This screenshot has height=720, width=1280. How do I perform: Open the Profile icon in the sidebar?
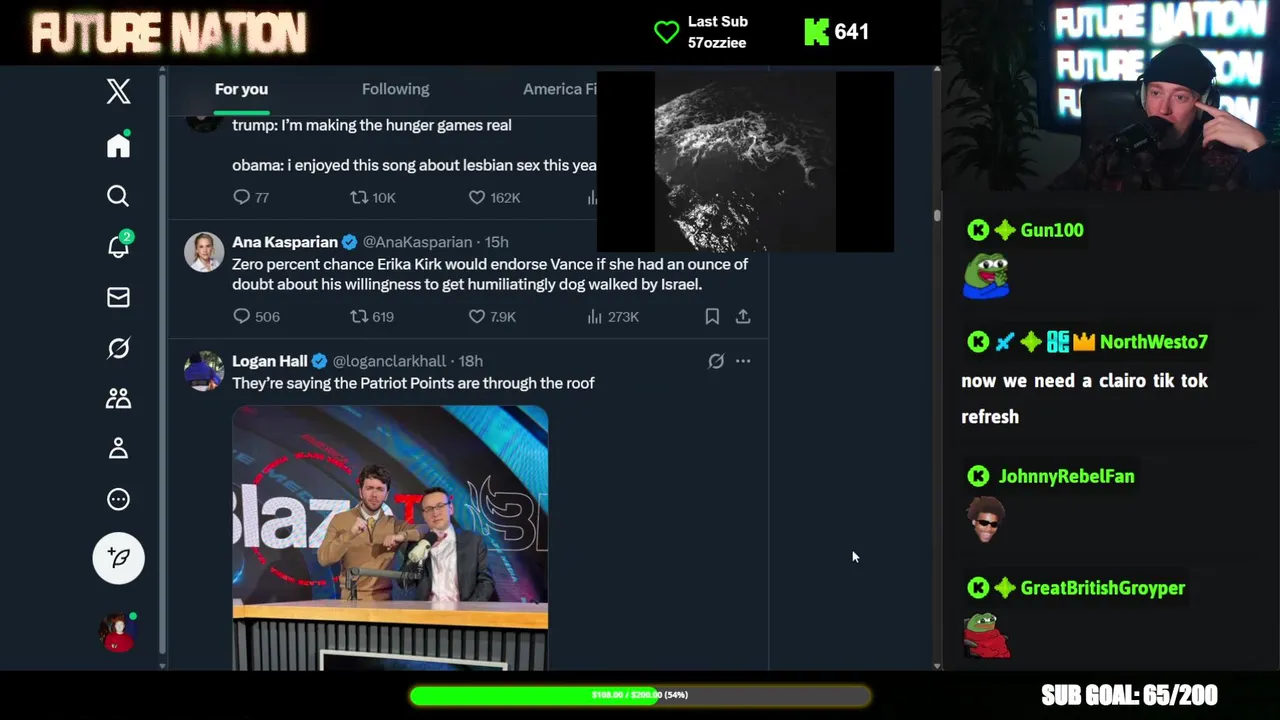tap(118, 448)
